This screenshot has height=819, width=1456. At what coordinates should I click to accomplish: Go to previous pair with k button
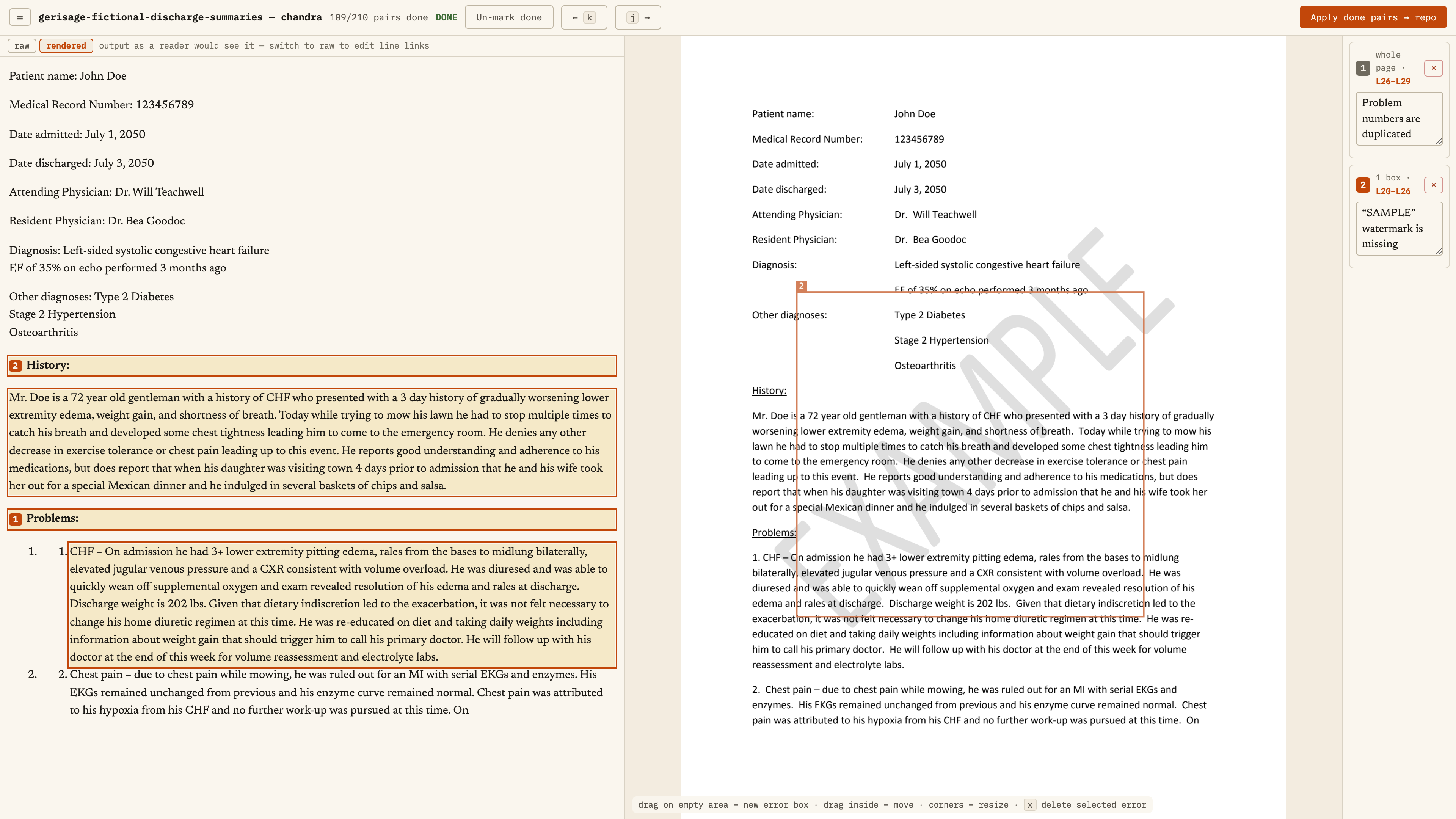(x=584, y=17)
